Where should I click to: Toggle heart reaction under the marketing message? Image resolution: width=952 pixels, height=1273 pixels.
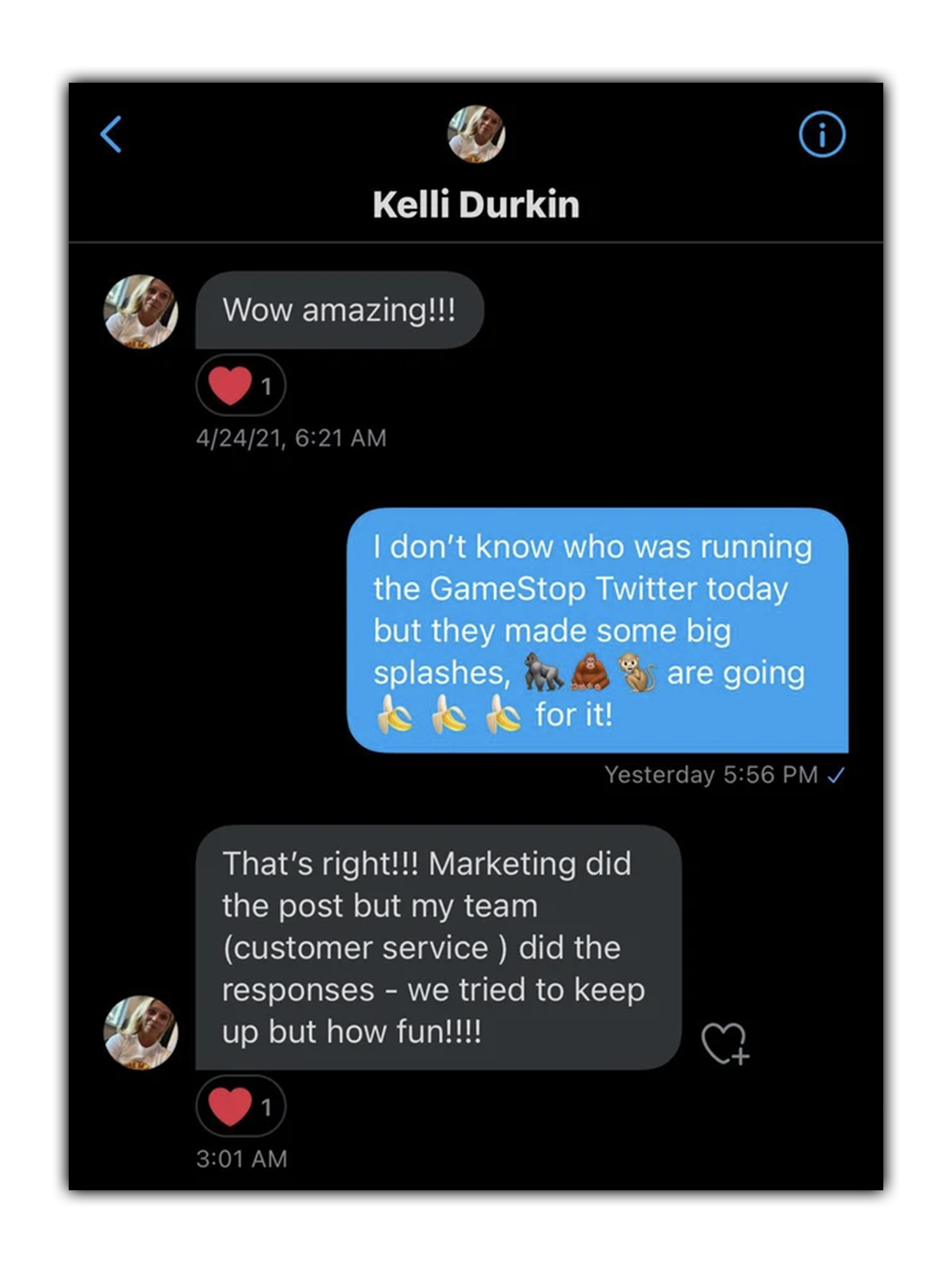tap(241, 1107)
